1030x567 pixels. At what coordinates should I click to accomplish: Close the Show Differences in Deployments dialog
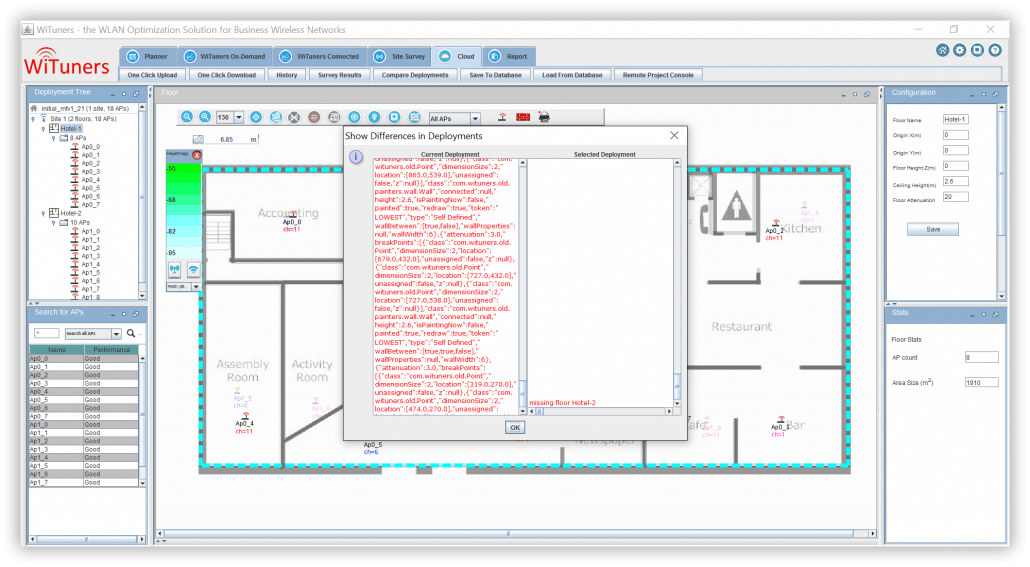click(674, 135)
